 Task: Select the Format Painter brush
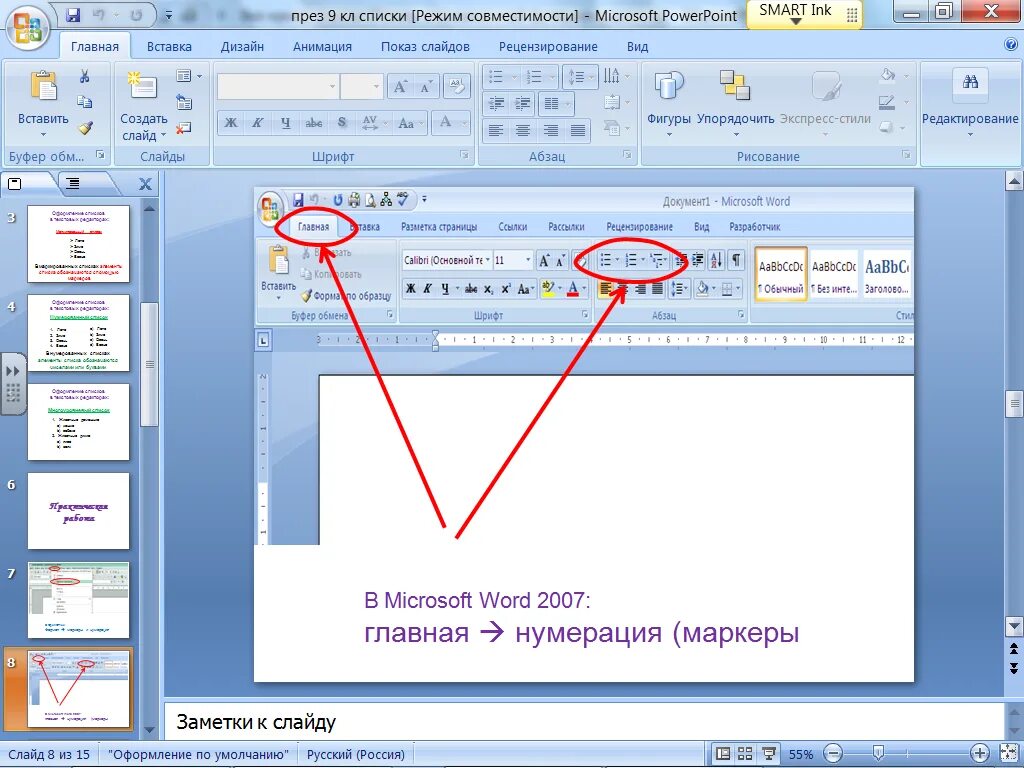(x=85, y=128)
